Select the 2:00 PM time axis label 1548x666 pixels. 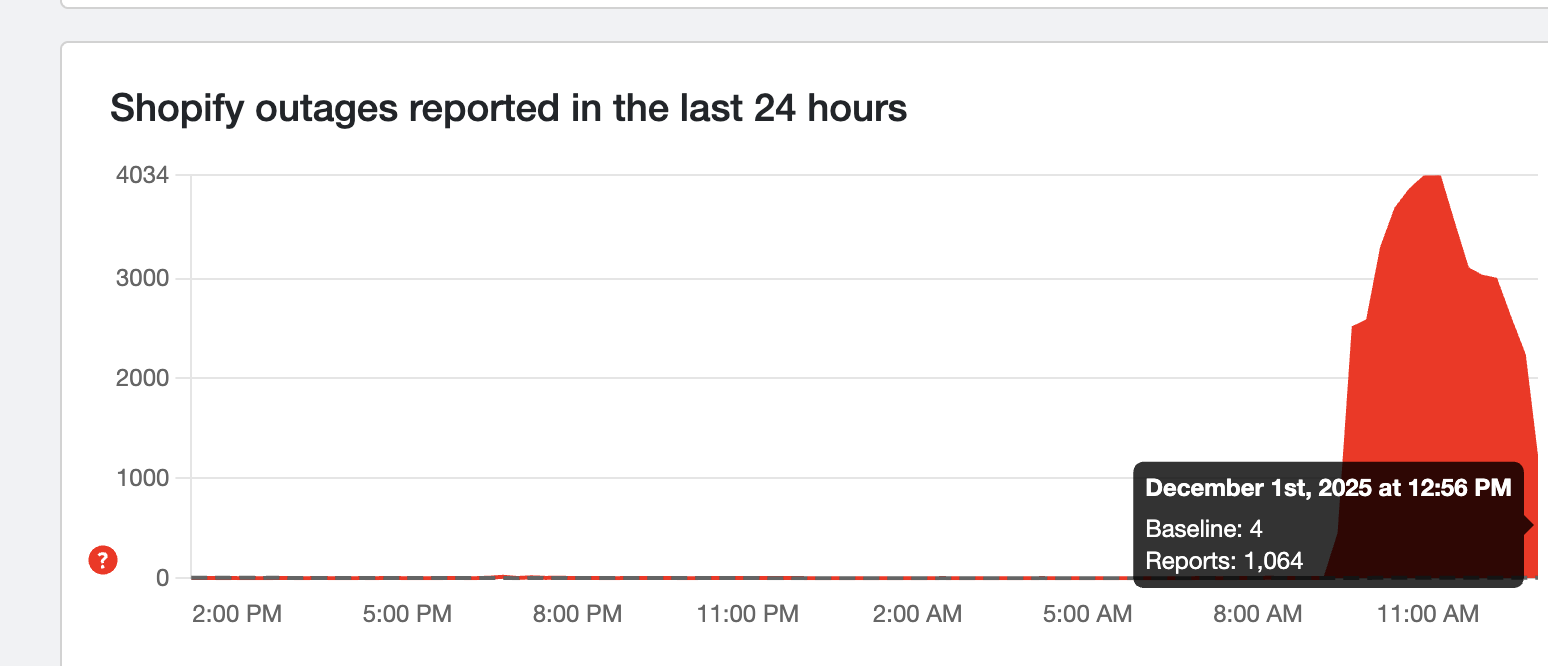[x=237, y=614]
